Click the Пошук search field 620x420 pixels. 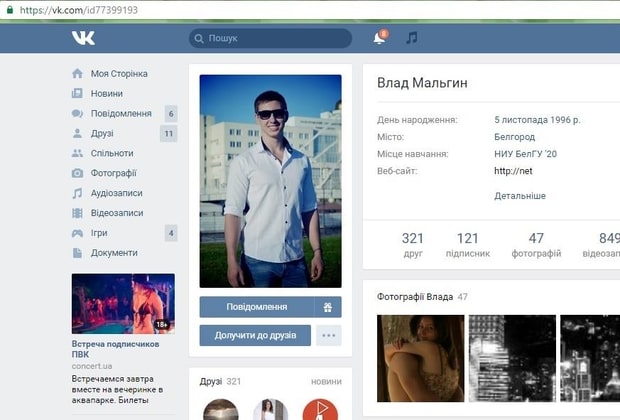coord(270,38)
